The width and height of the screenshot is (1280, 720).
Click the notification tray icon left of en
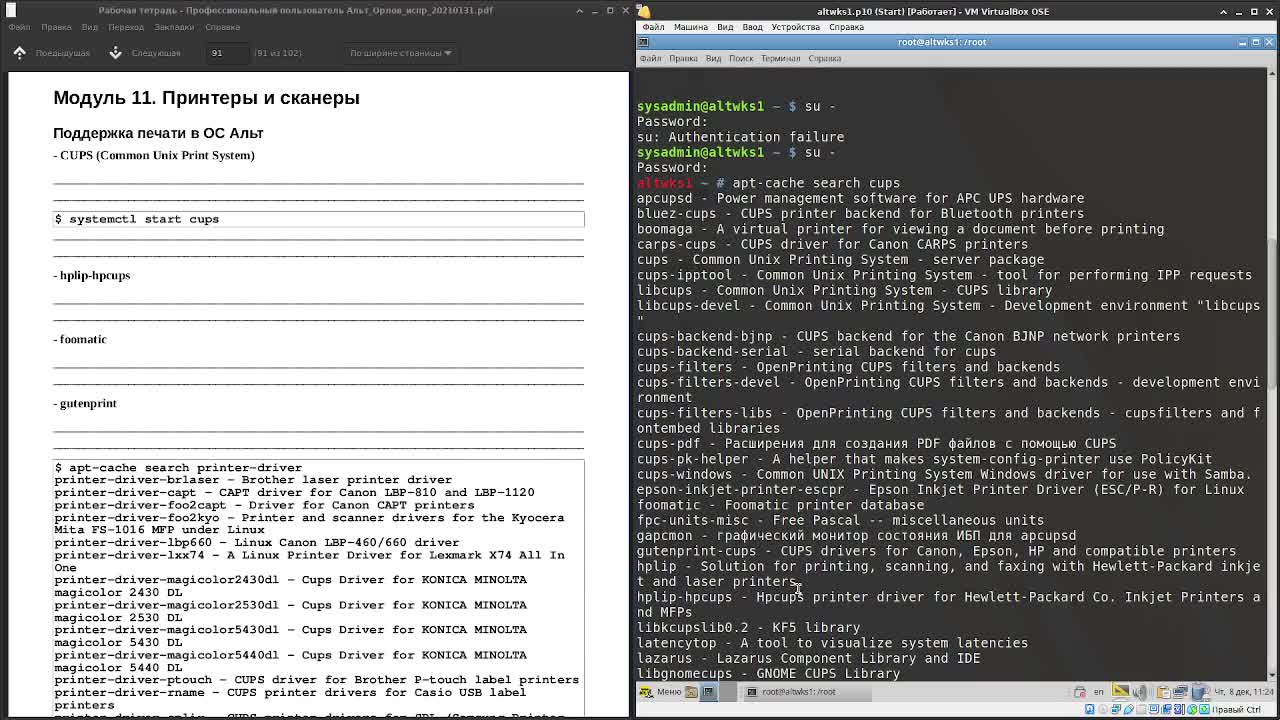tap(1079, 692)
